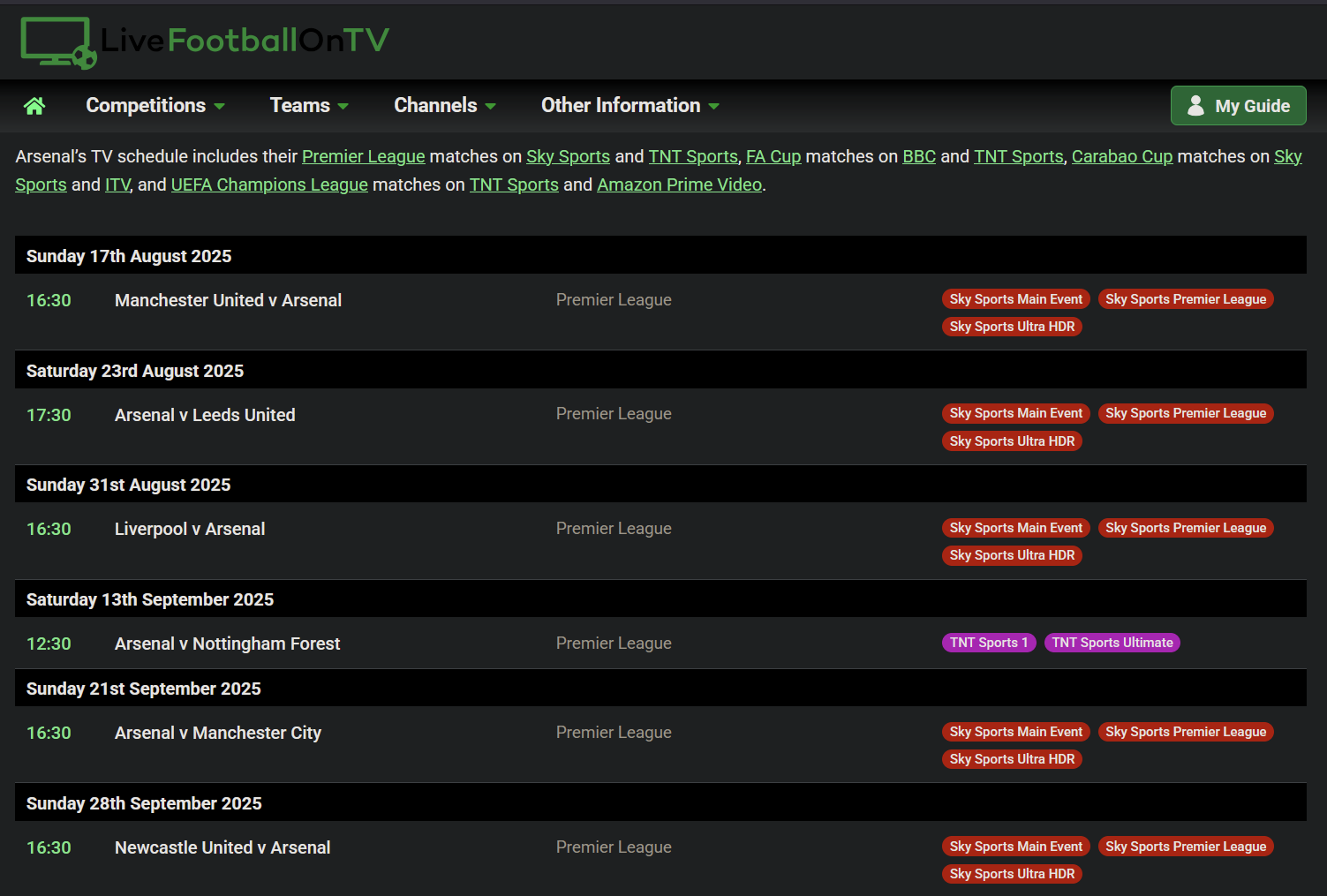Select the Manchester United v Arsenal fixture
This screenshot has height=896, width=1327.
click(x=228, y=300)
